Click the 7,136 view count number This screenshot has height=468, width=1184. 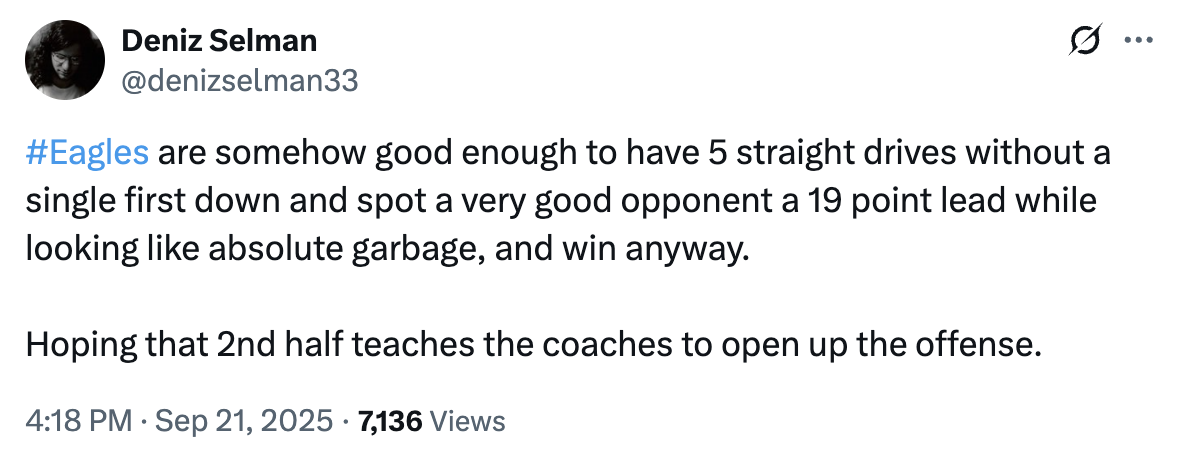point(390,421)
